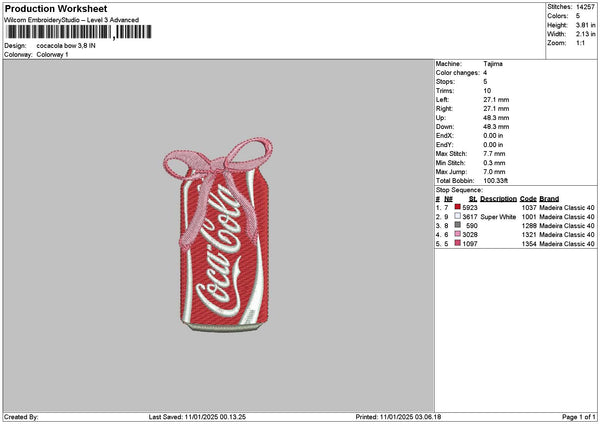Image resolution: width=600 pixels, height=424 pixels.
Task: Click the 'Printed: 11/01/2025 03.06.18' footer text
Action: 398,417
